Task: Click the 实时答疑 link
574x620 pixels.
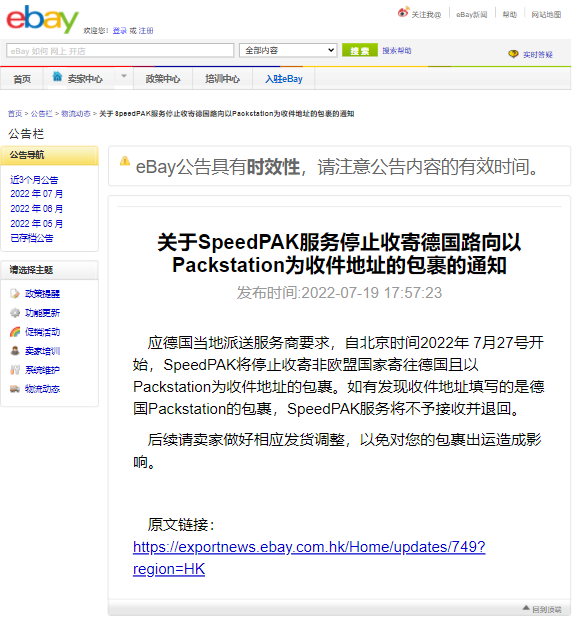Action: coord(538,55)
